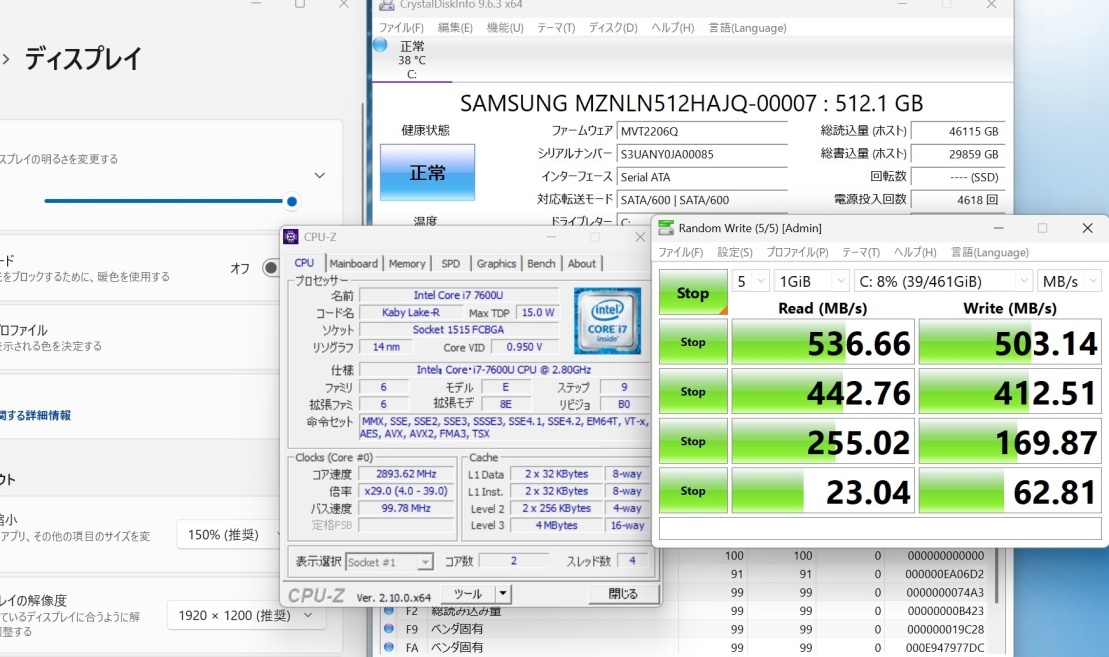Click the empty comment field below benchmark results
Screen dimensions: 1109x657
coord(880,528)
